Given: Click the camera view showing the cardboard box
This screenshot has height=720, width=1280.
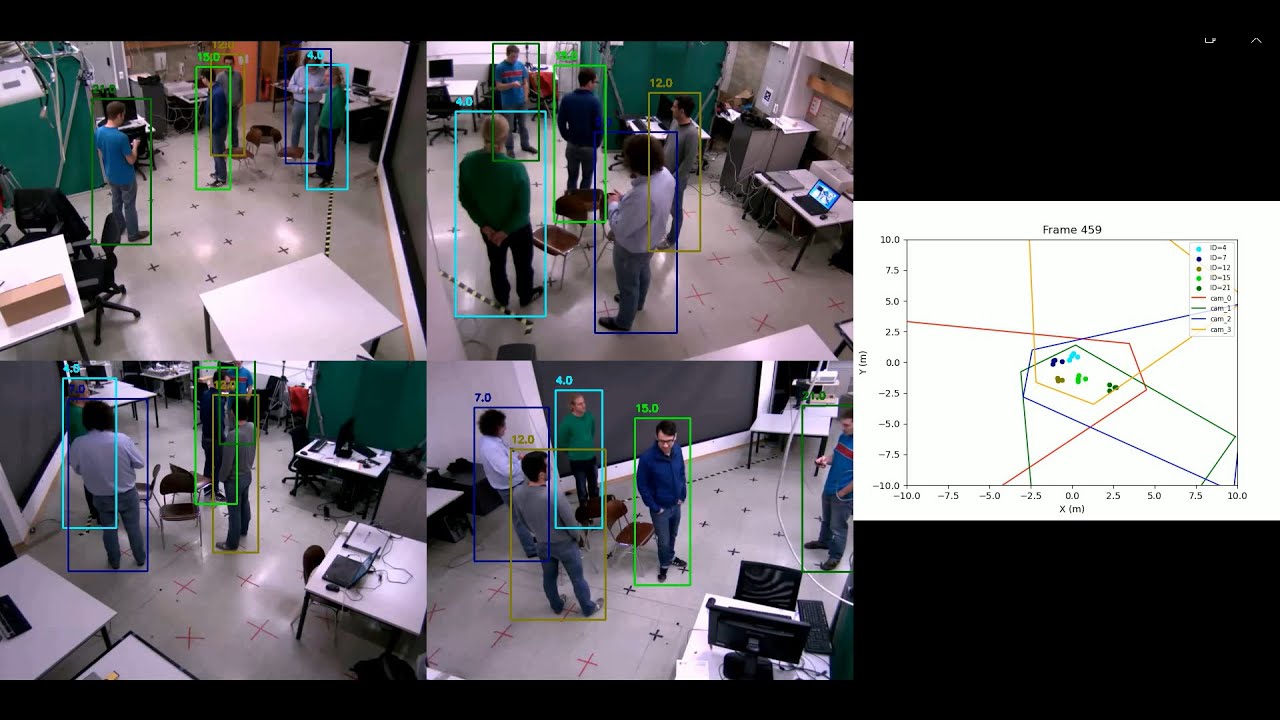Looking at the screenshot, I should pyautogui.click(x=213, y=200).
